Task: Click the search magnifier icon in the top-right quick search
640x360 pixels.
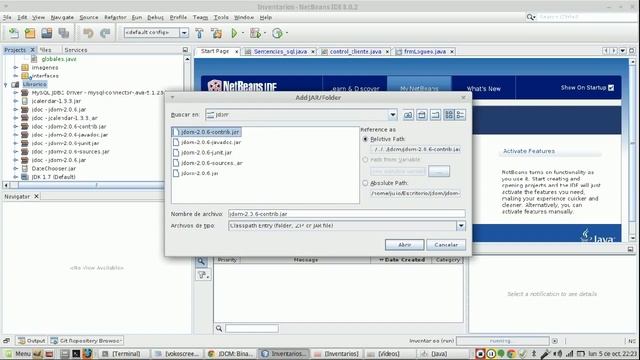Action: 531,17
